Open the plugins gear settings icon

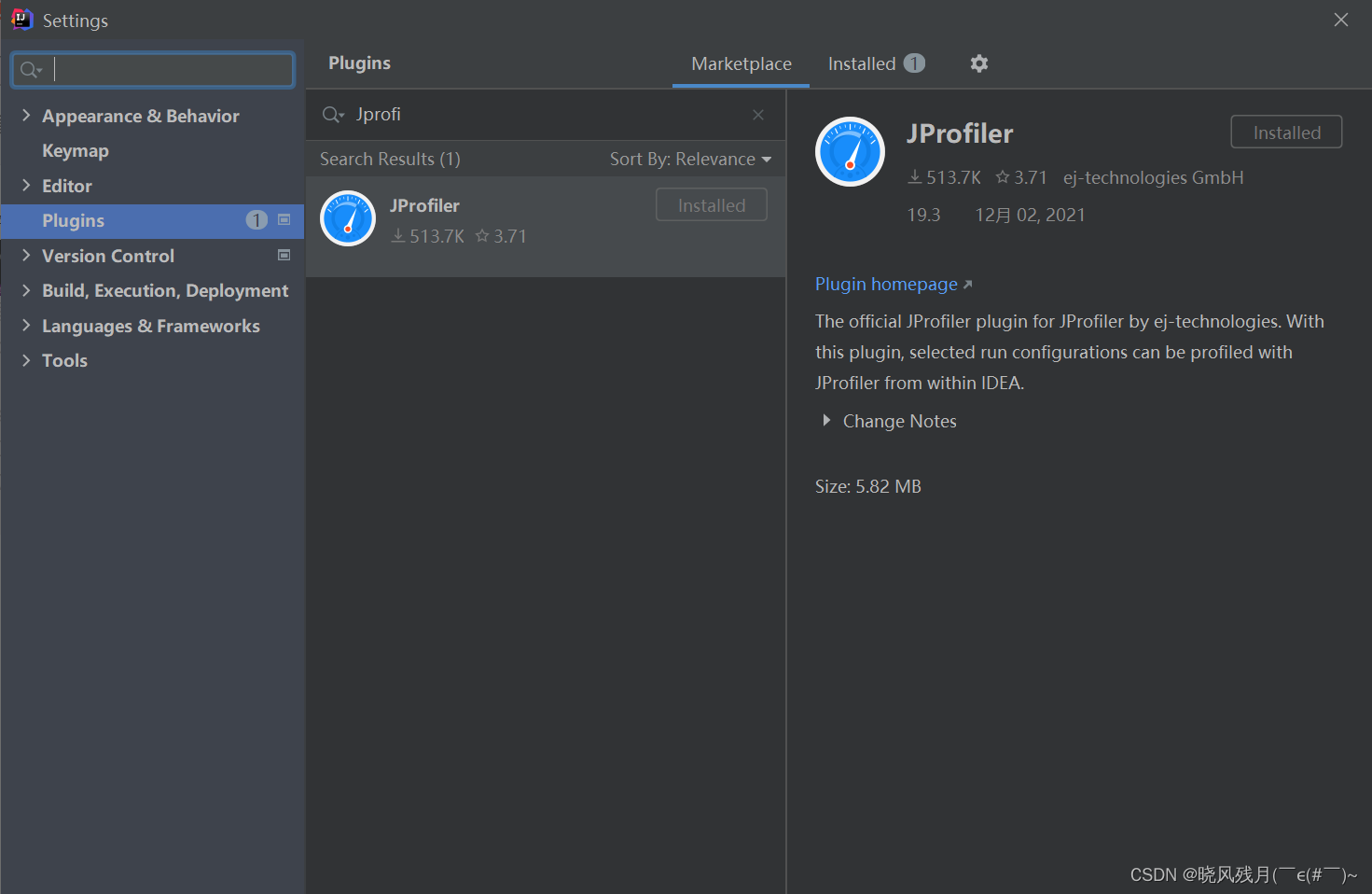click(978, 63)
